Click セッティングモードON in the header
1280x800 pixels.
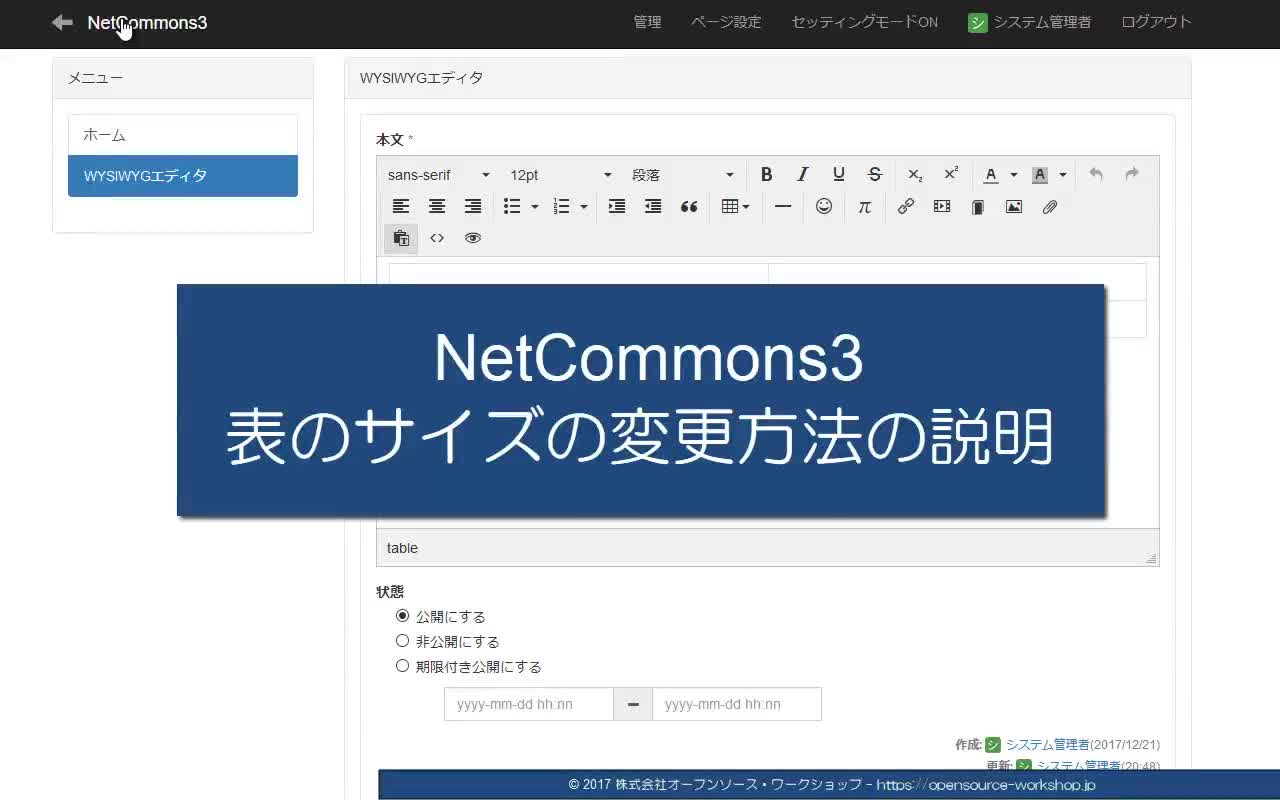pos(864,22)
